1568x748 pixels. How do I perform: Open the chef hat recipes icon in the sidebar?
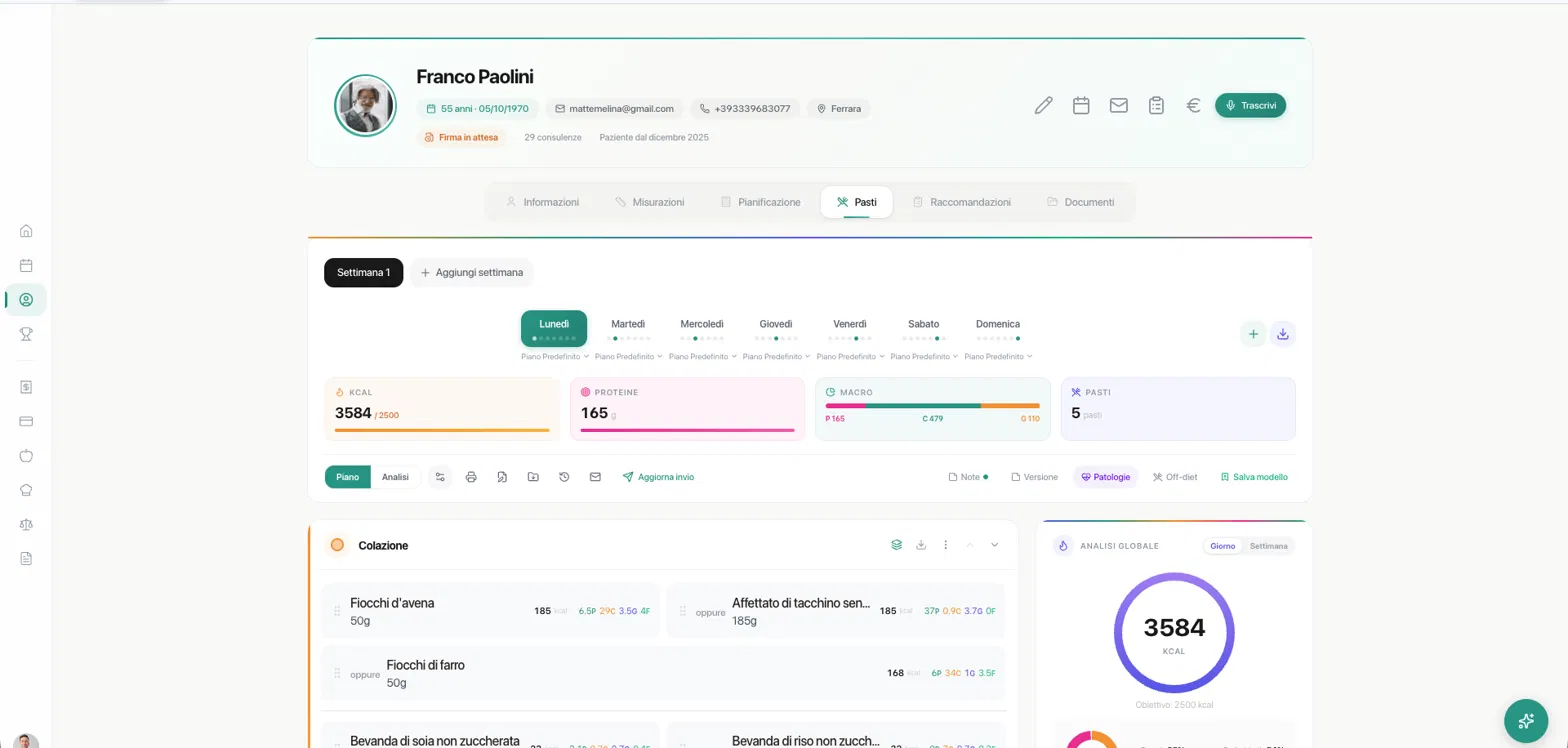[26, 490]
